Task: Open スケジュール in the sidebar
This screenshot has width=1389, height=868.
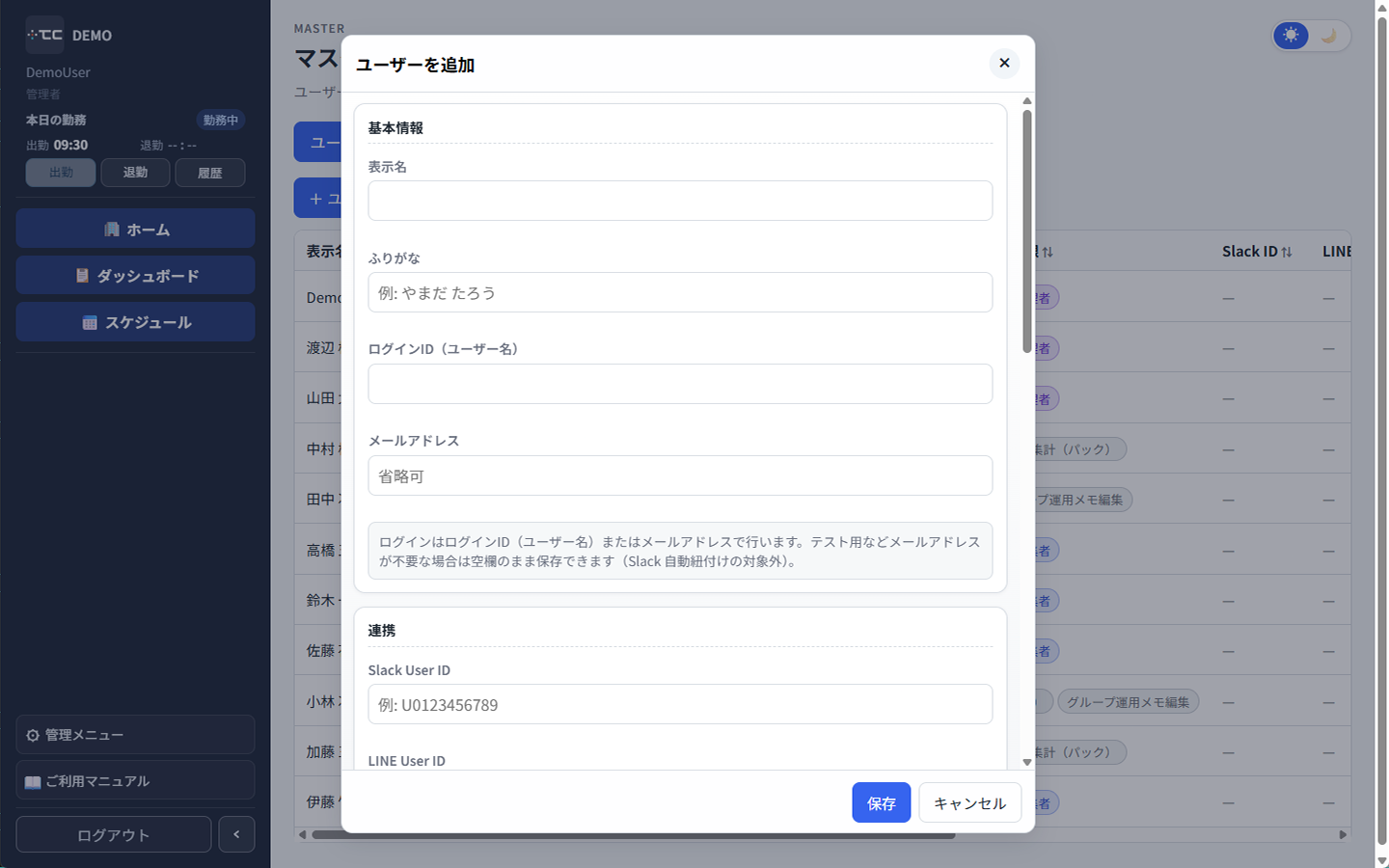Action: click(x=135, y=321)
